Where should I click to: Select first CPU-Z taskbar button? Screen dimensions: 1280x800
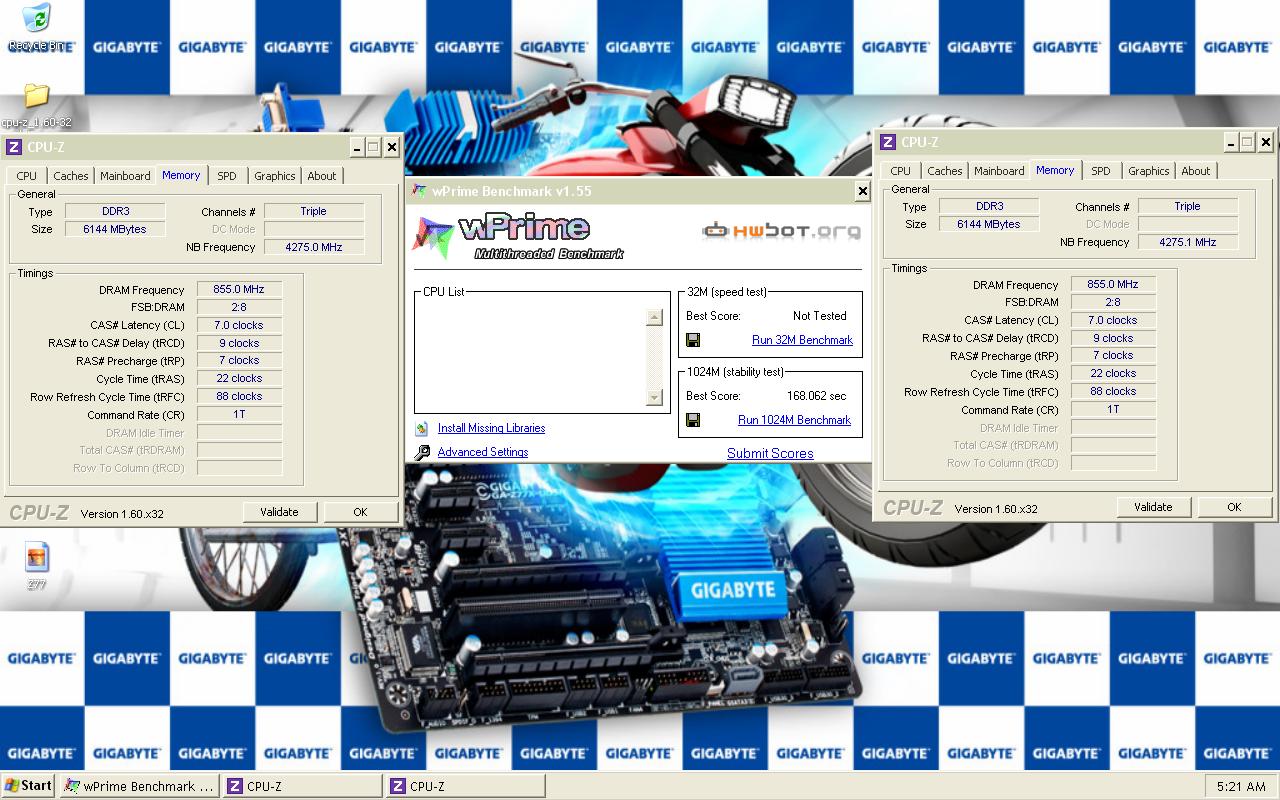[302, 786]
